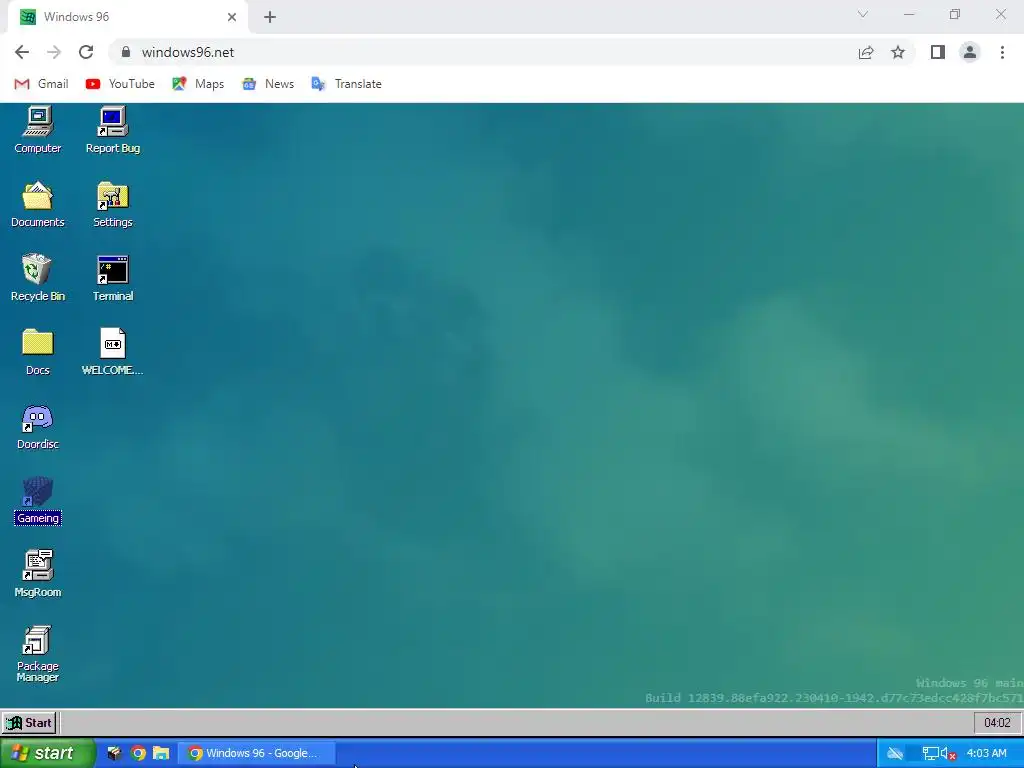The width and height of the screenshot is (1024, 768).
Task: Click the site lock icon
Action: pos(126,52)
